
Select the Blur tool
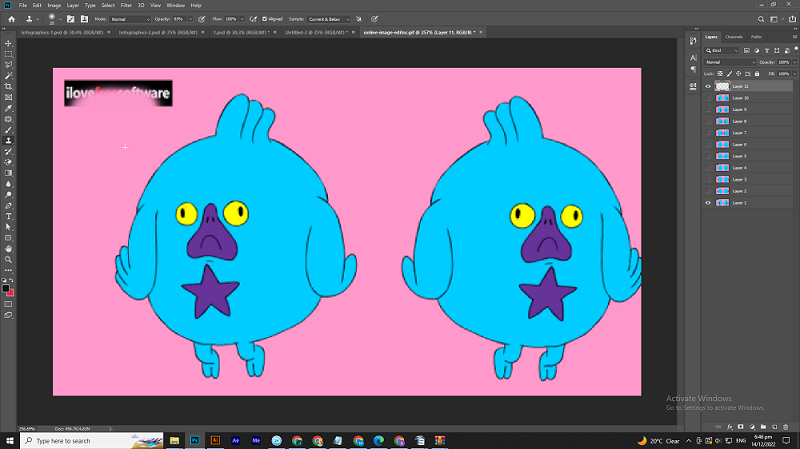8,184
